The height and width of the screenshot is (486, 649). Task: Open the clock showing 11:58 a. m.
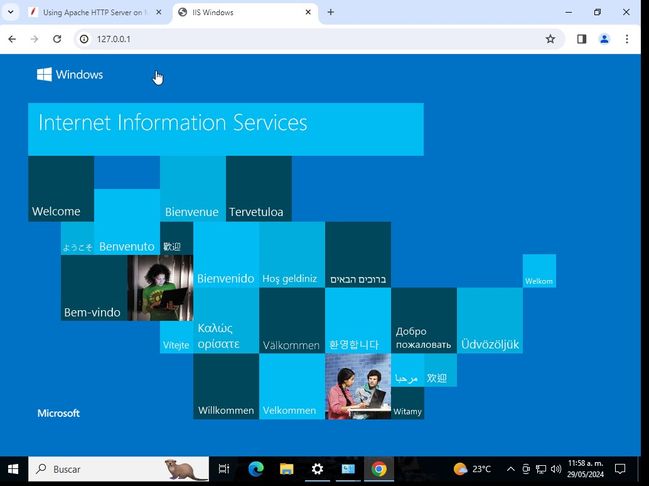coord(585,469)
